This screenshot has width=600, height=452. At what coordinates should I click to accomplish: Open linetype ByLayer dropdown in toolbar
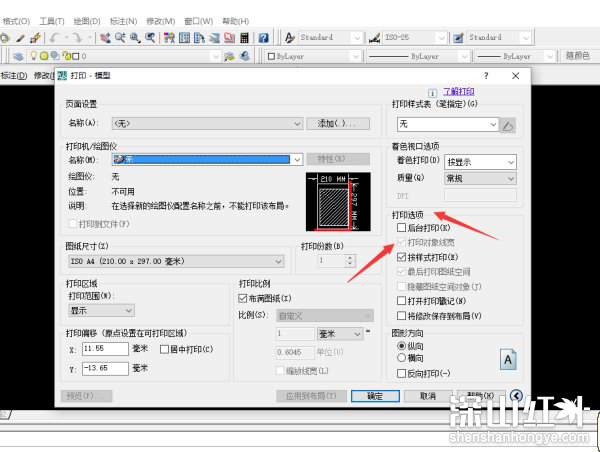(x=418, y=56)
